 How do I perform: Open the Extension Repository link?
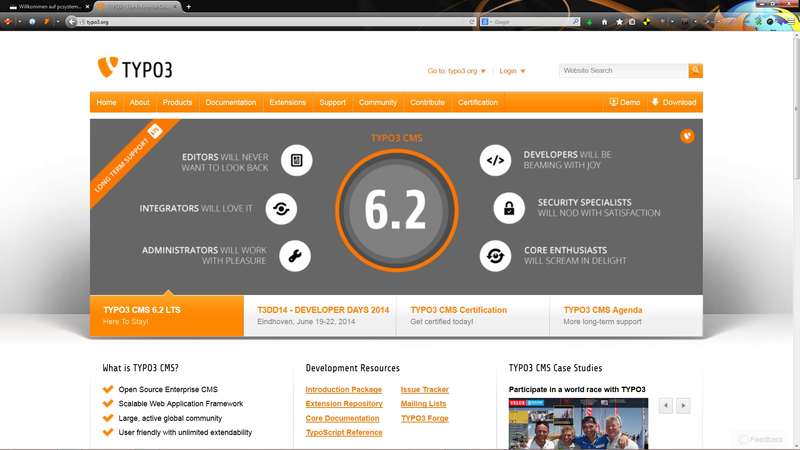[x=344, y=404]
